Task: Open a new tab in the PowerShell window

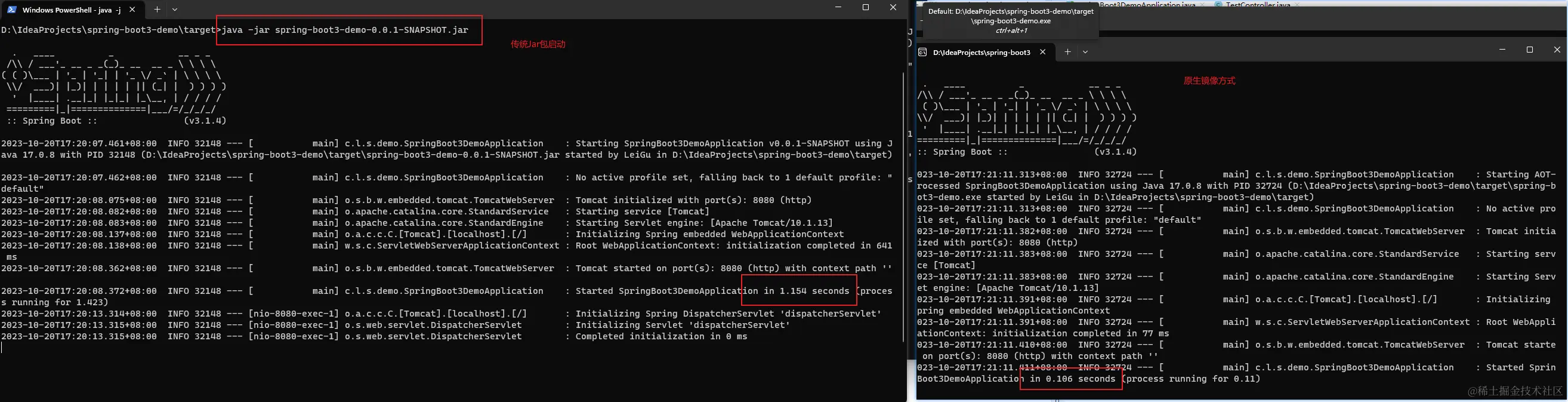Action: tap(157, 10)
